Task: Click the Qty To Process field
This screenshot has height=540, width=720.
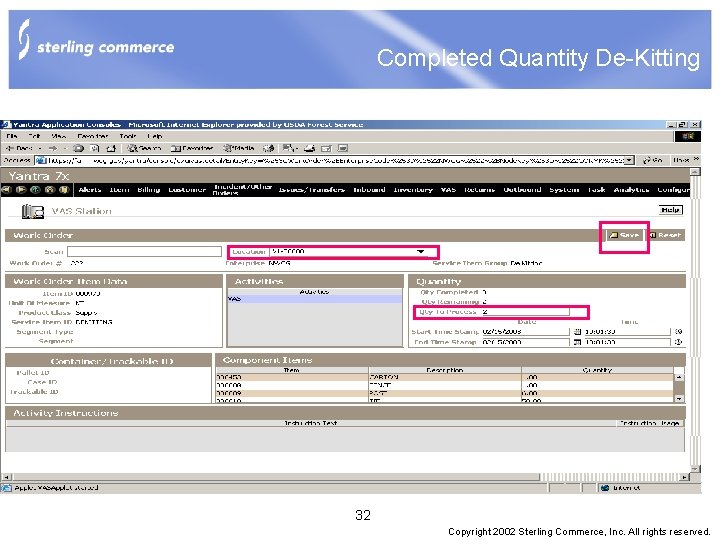Action: click(x=526, y=312)
